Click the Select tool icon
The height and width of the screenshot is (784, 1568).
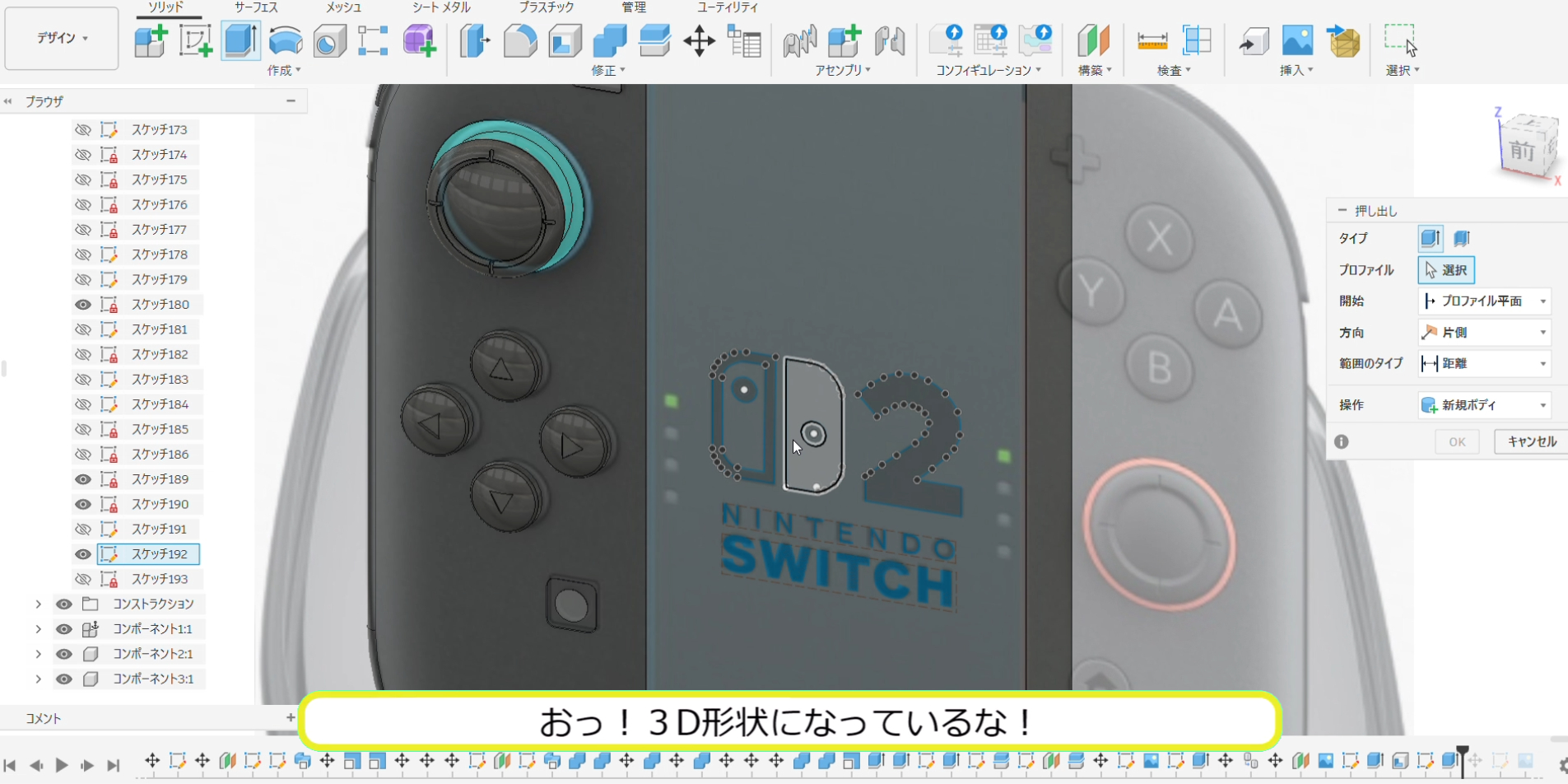[x=1401, y=40]
